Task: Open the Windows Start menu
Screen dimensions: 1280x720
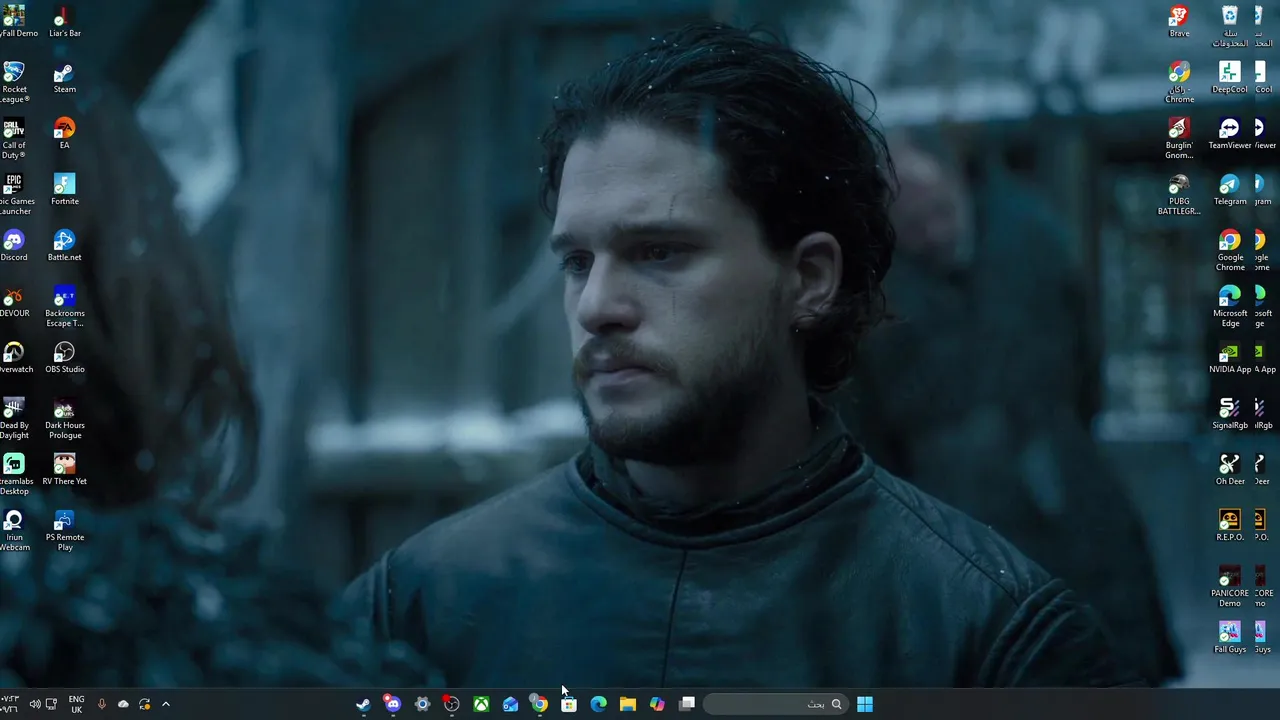Action: point(865,704)
